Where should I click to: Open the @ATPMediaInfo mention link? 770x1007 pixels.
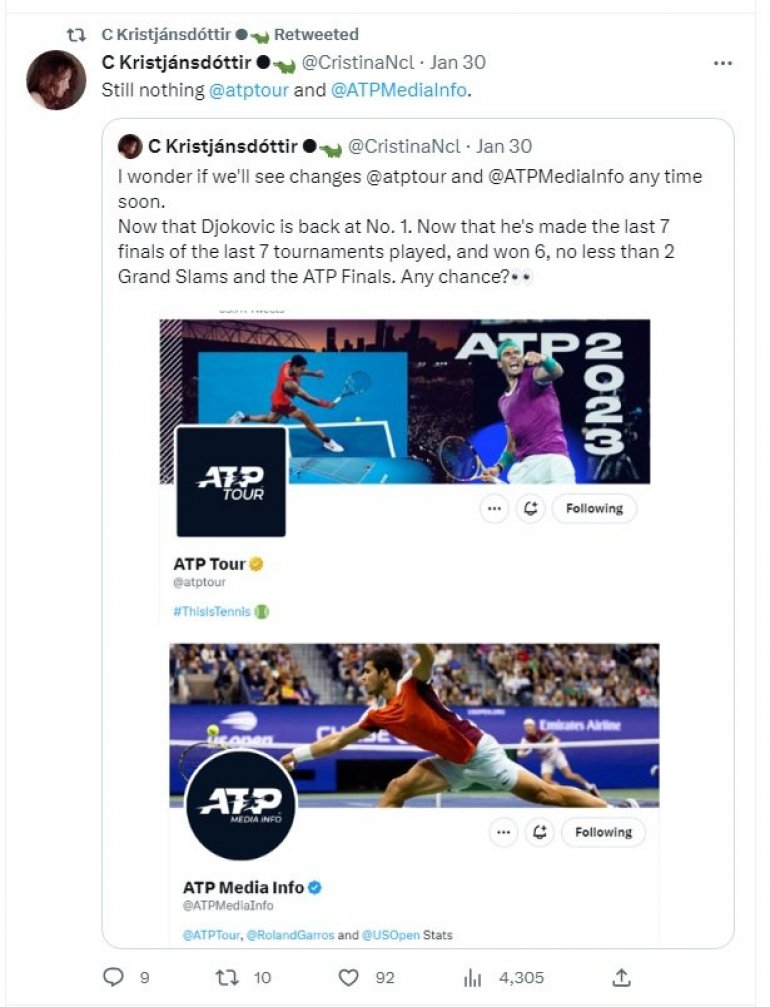tap(399, 90)
